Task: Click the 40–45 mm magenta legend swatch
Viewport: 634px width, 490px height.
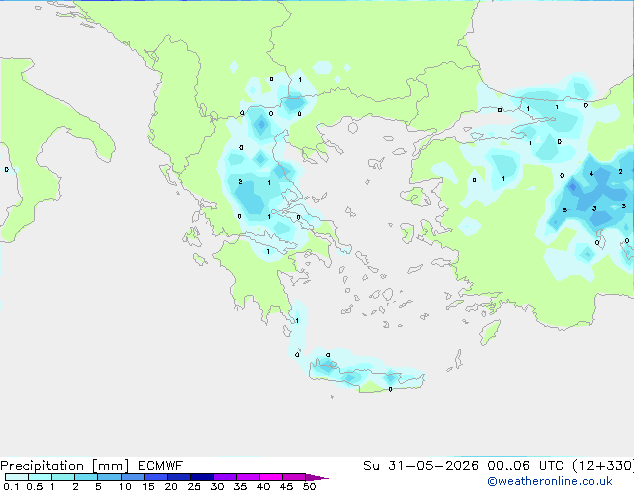Action: 271,477
